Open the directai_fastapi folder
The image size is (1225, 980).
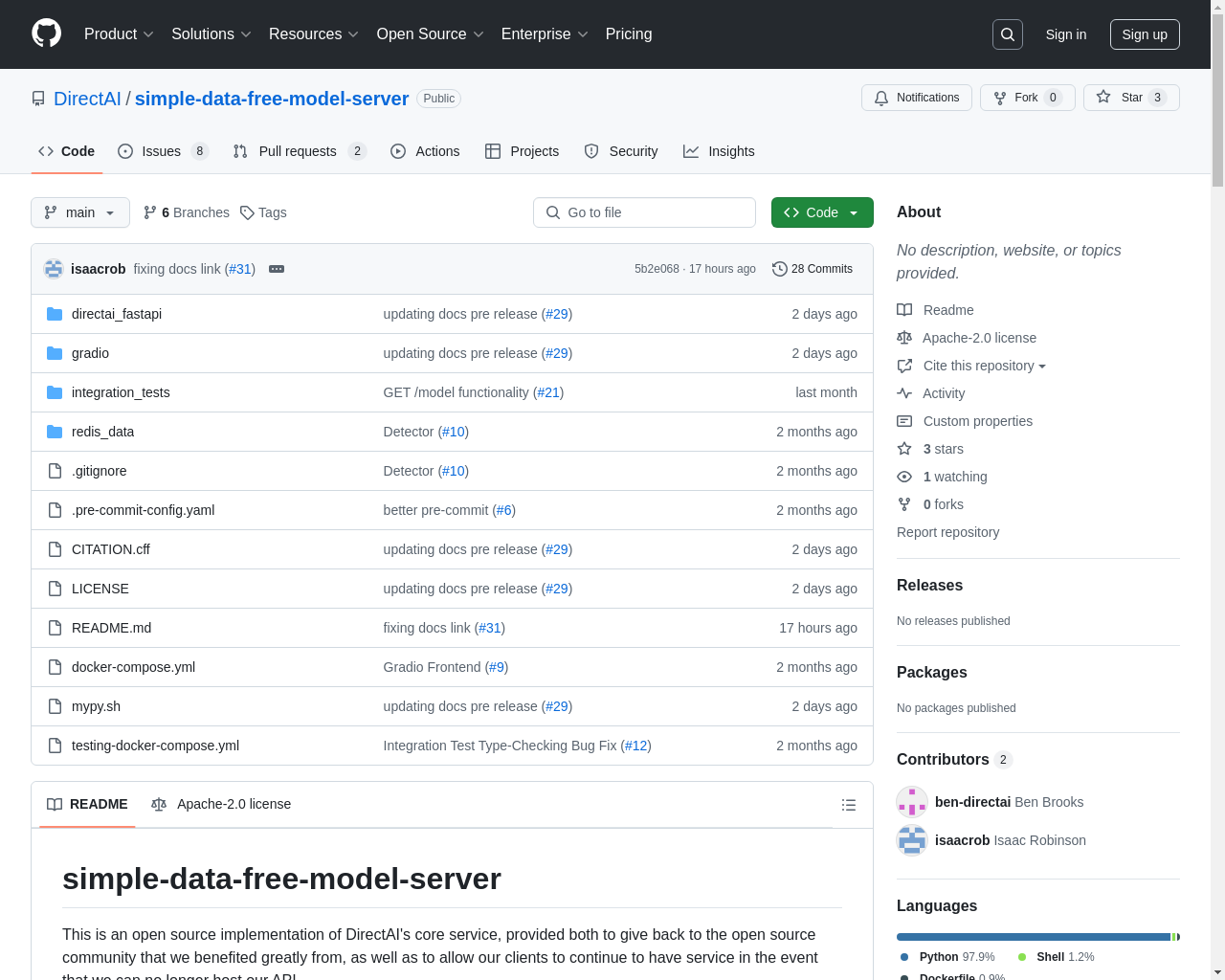click(117, 314)
